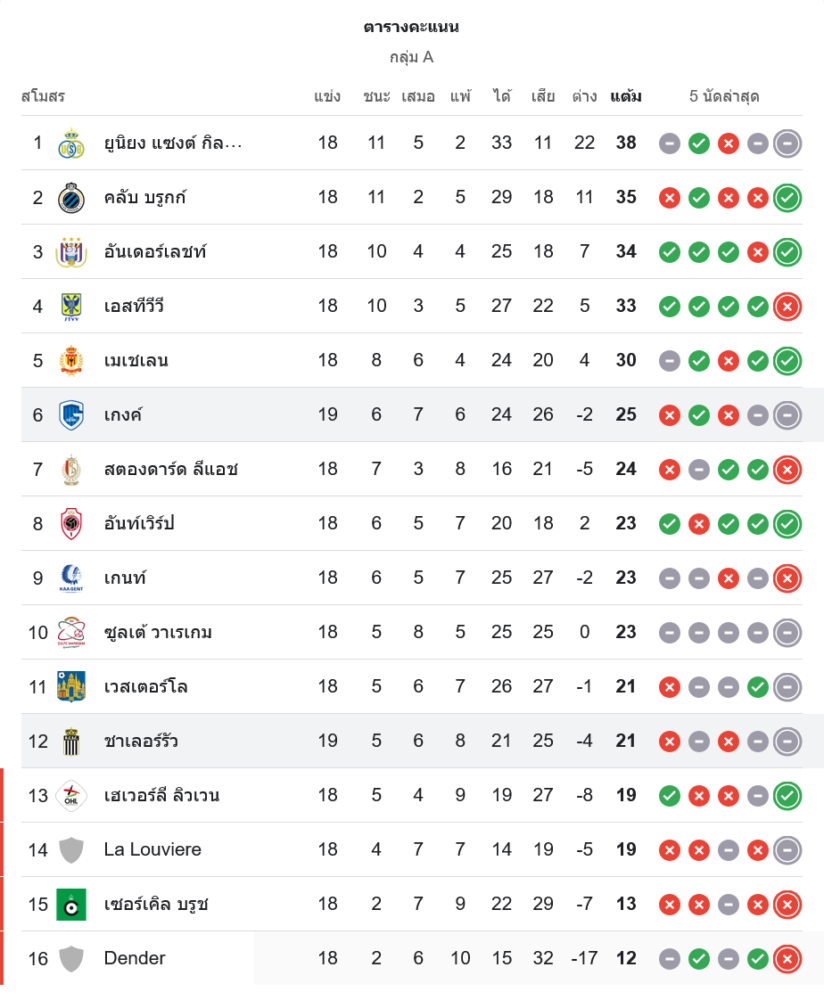This screenshot has height=1000, width=824.
Task: Click the Cercle Brugge green crest
Action: (x=70, y=904)
